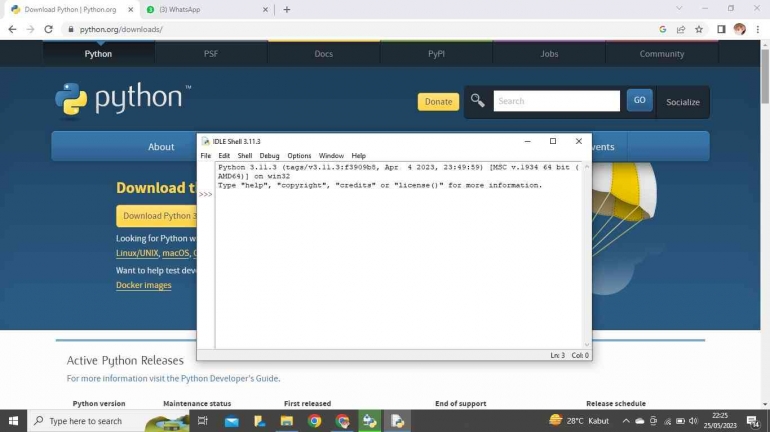This screenshot has width=770, height=432.
Task: Close the Download Python tab
Action: coord(131,9)
